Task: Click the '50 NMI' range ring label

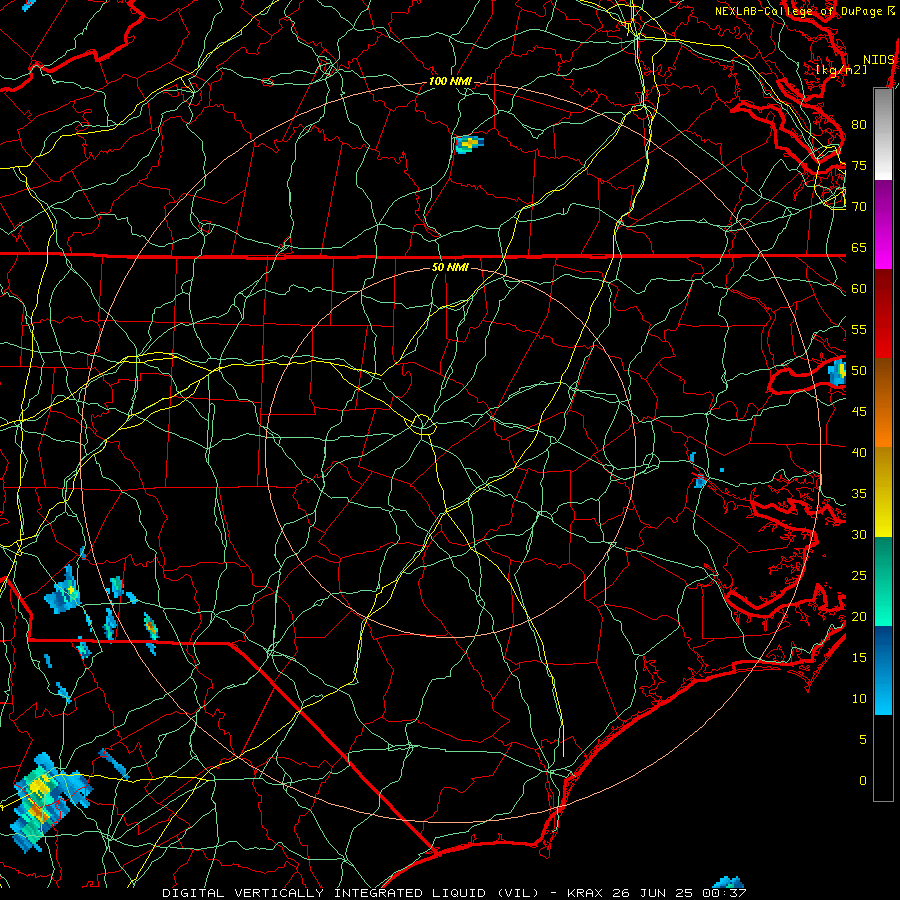Action: coord(451,267)
